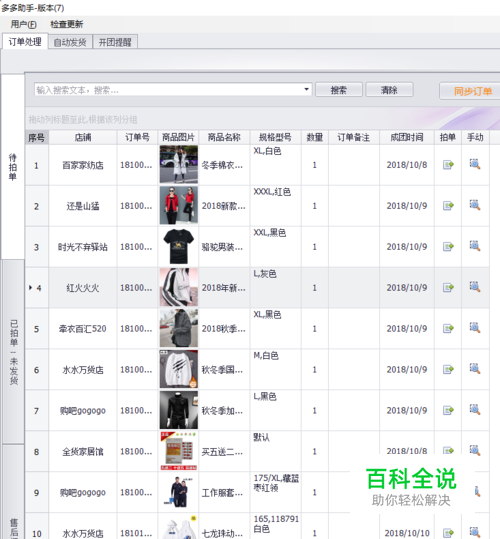Click the 手动 magnifier icon for row 7
The width and height of the screenshot is (500, 539).
click(x=475, y=409)
